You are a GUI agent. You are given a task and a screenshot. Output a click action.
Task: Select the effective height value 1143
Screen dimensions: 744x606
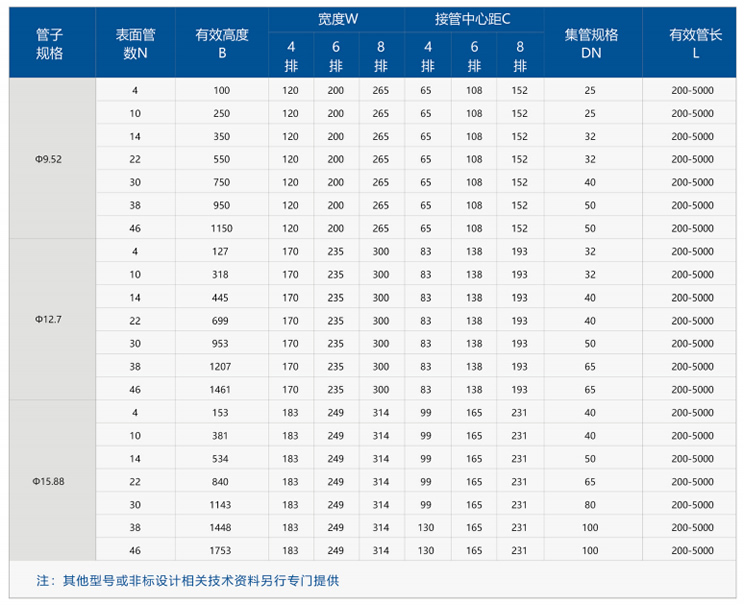click(x=220, y=505)
